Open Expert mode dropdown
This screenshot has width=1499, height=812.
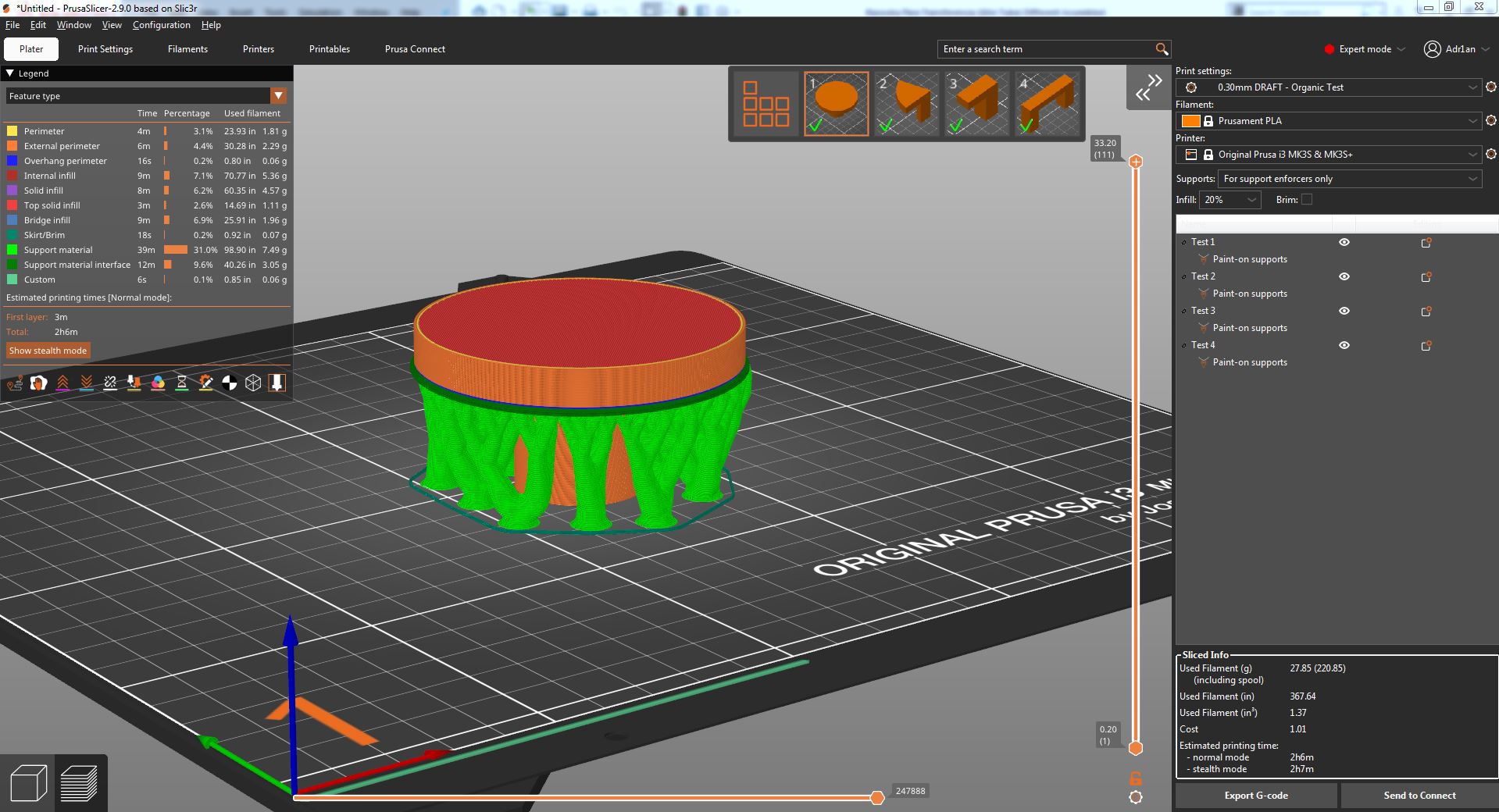tap(1365, 49)
